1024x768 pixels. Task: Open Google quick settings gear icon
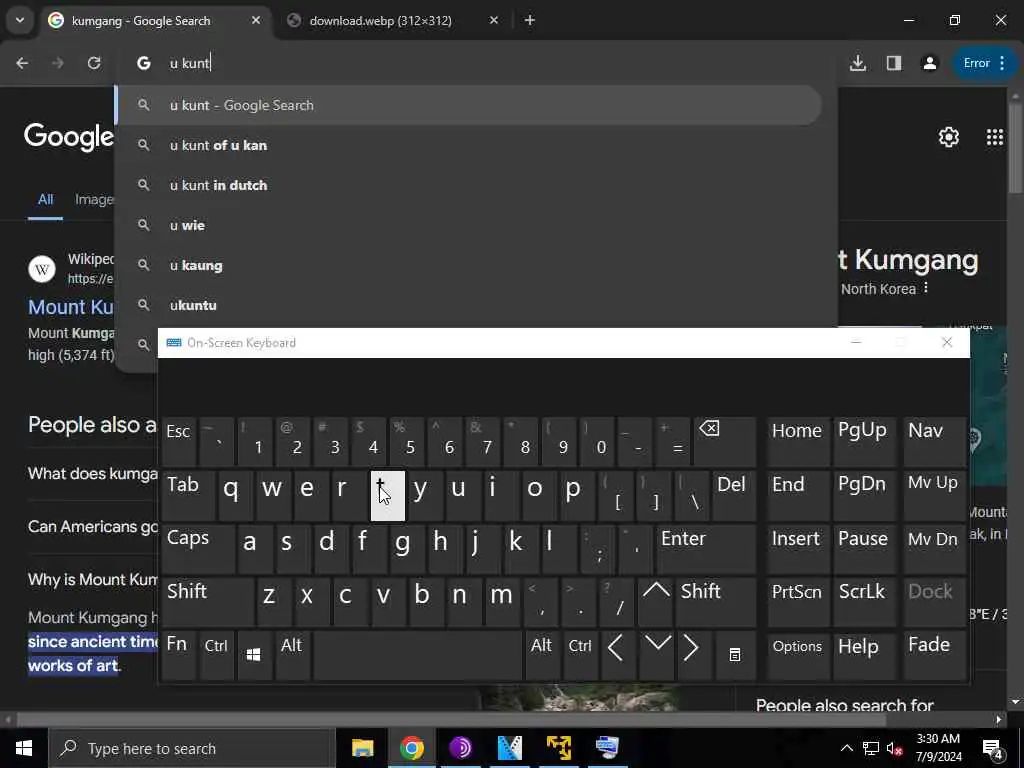(949, 137)
